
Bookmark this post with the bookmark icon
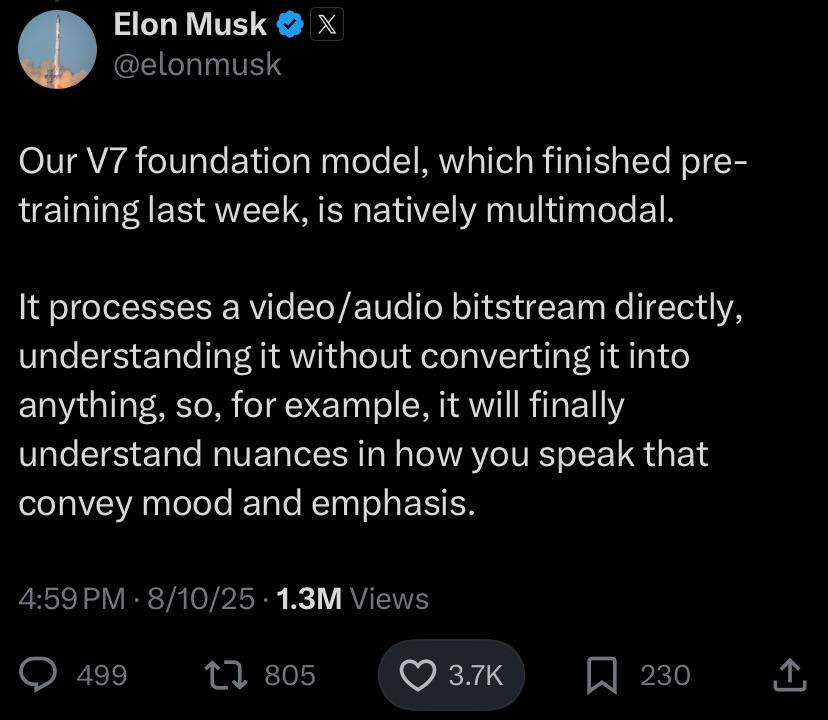pos(602,675)
